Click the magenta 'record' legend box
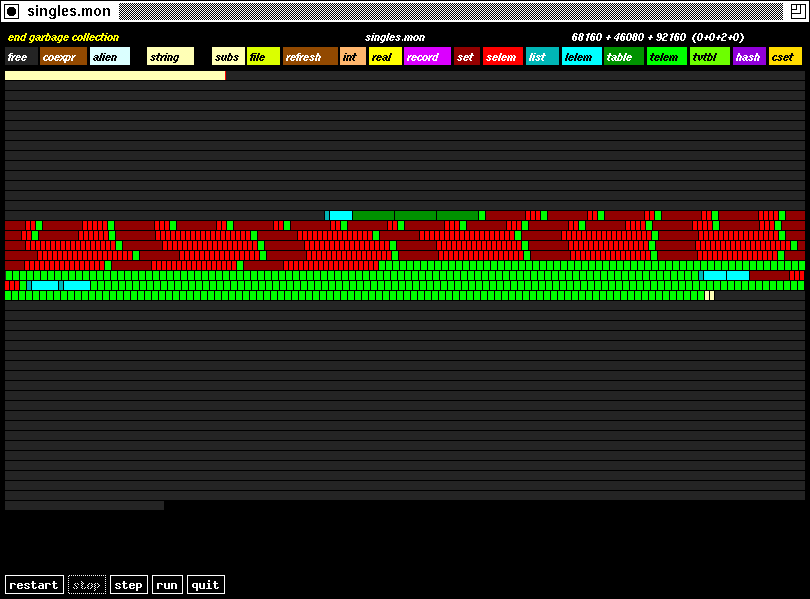The width and height of the screenshot is (810, 599). click(427, 57)
